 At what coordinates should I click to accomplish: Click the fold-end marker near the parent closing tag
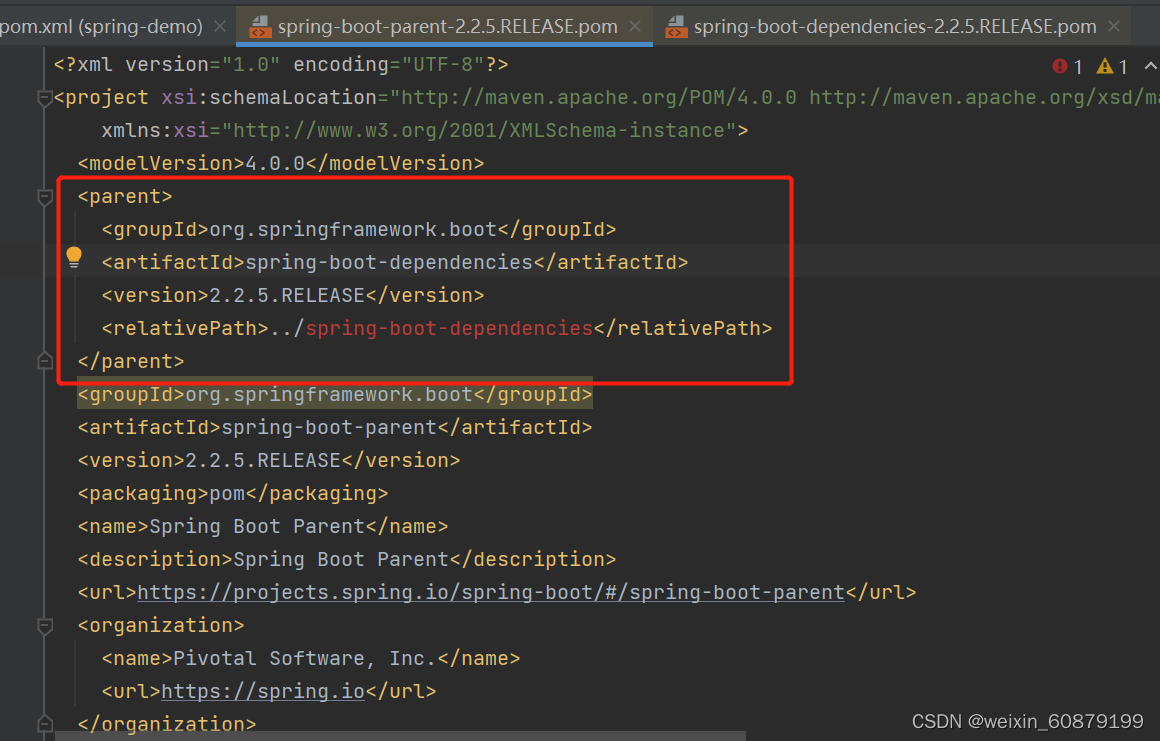tap(45, 361)
